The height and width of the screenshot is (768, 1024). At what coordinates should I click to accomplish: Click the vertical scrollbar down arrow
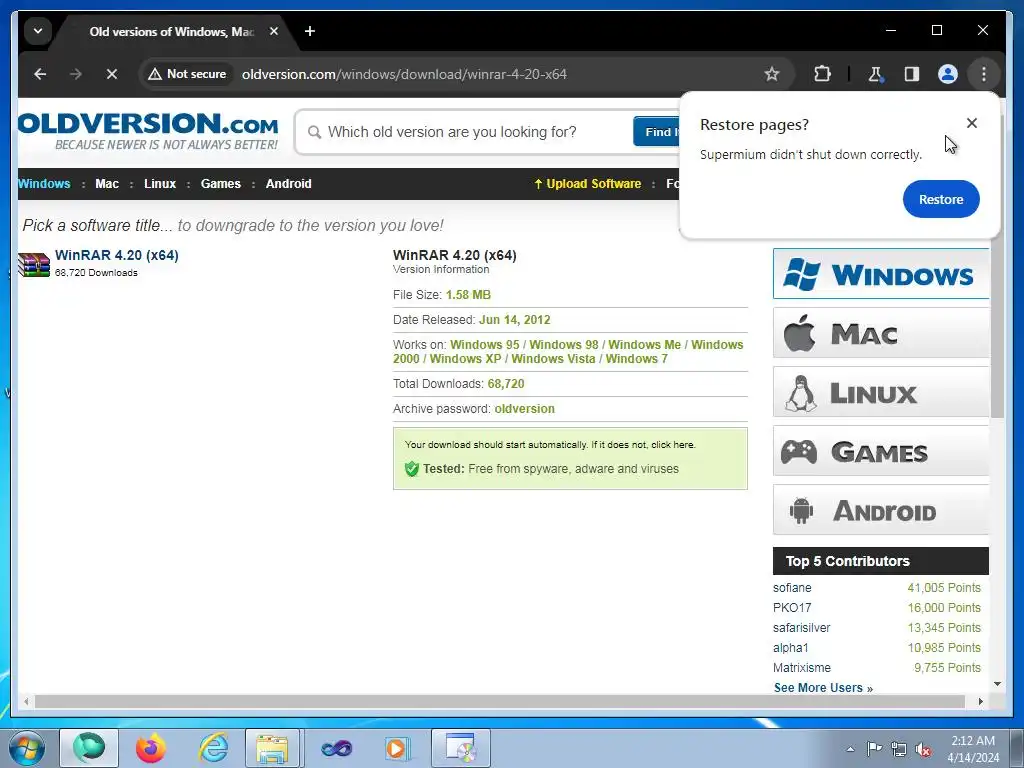click(997, 684)
